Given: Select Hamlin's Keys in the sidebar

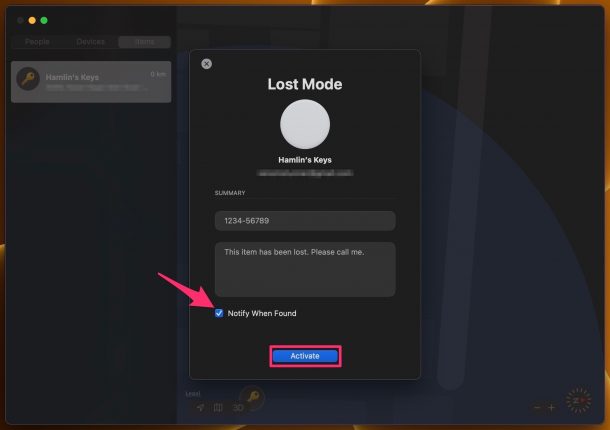Looking at the screenshot, I should tap(91, 82).
